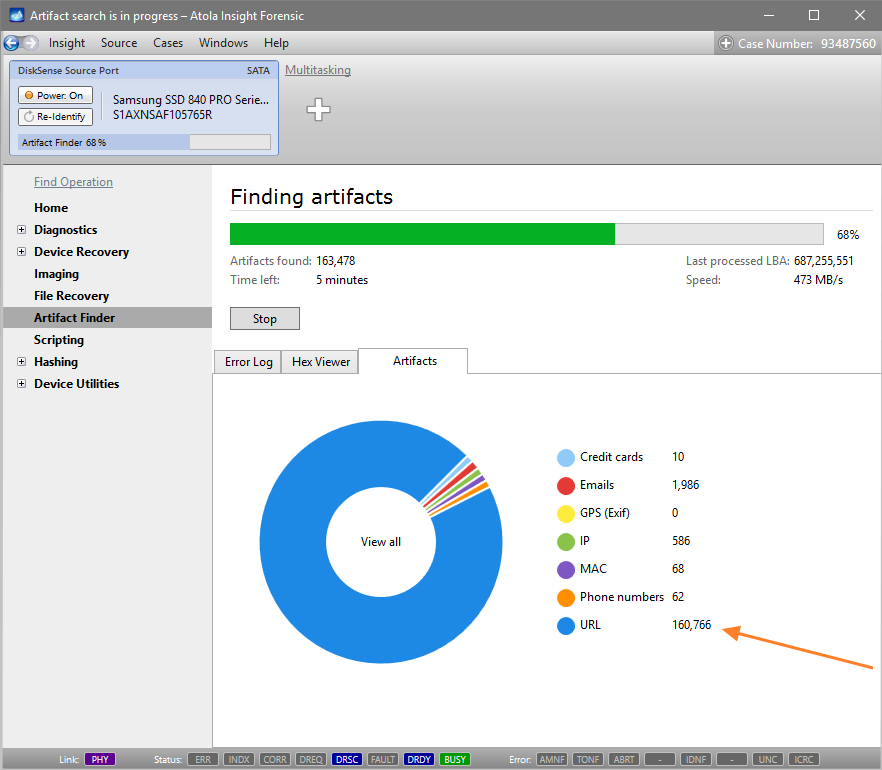
Task: Click the DRDY status indicator
Action: coord(419,760)
